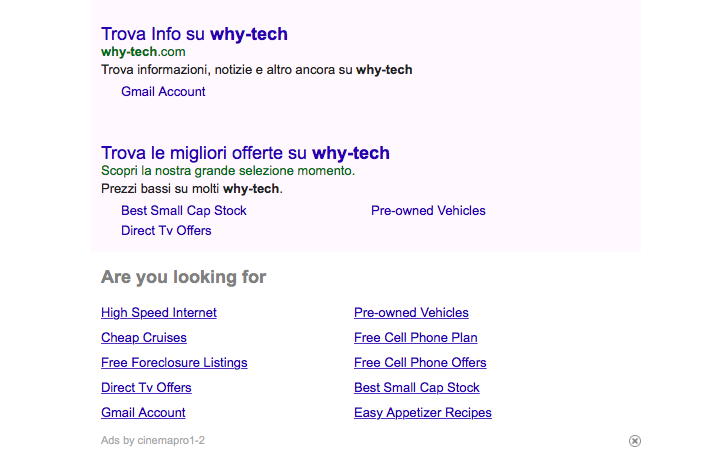Click underlined Gmail Account link at bottom
Viewport: 717px width, 458px height.
tap(143, 412)
